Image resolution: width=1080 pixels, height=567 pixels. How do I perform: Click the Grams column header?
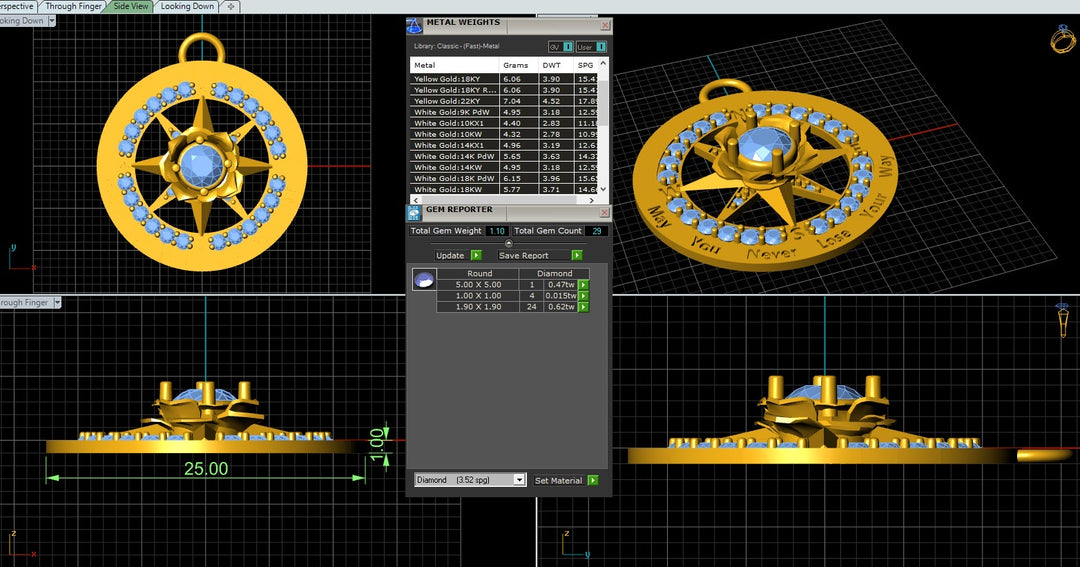pos(519,65)
